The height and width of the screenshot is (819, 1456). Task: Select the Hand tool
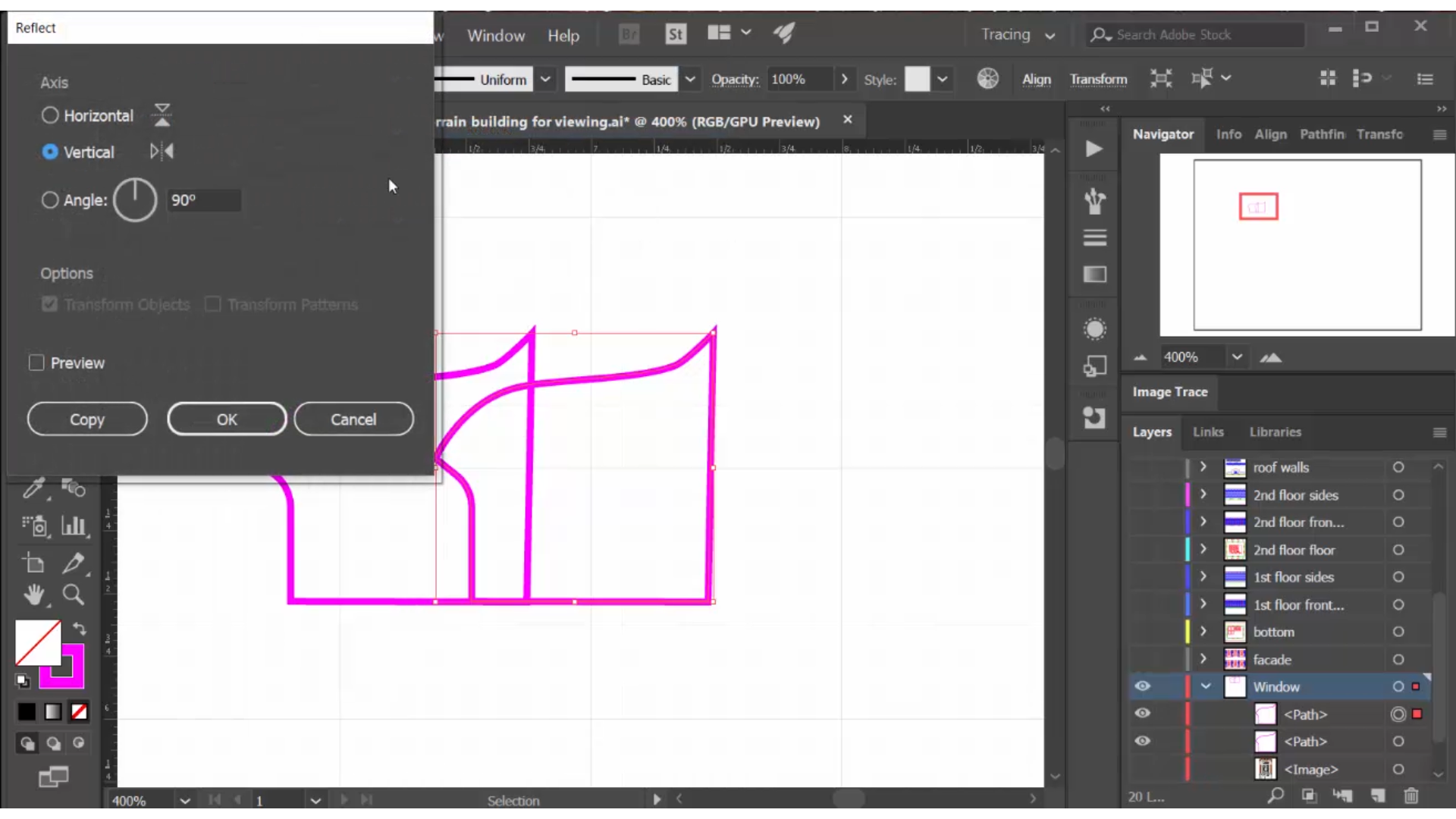[35, 596]
